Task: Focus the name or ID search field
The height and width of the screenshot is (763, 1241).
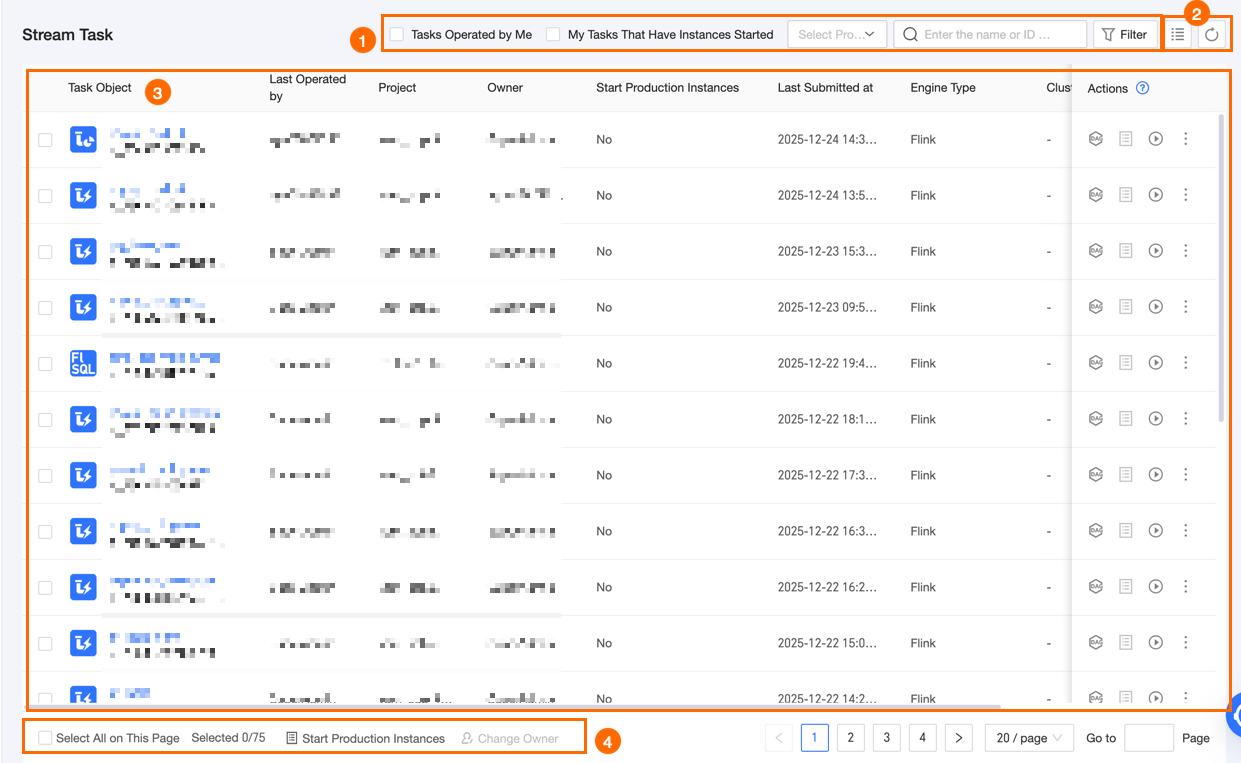Action: [x=990, y=34]
